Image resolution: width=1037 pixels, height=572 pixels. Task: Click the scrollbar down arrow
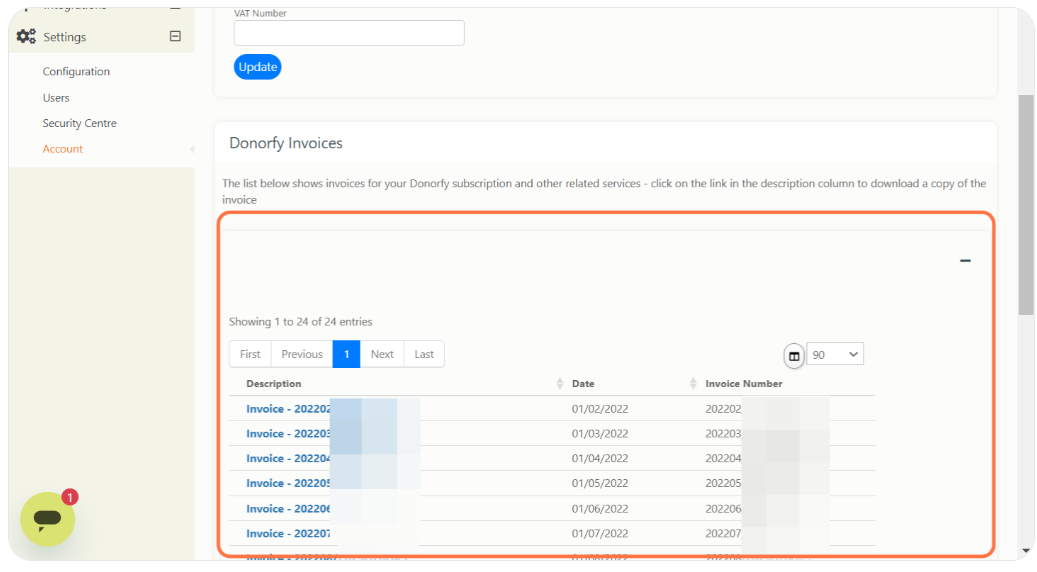click(x=1026, y=551)
